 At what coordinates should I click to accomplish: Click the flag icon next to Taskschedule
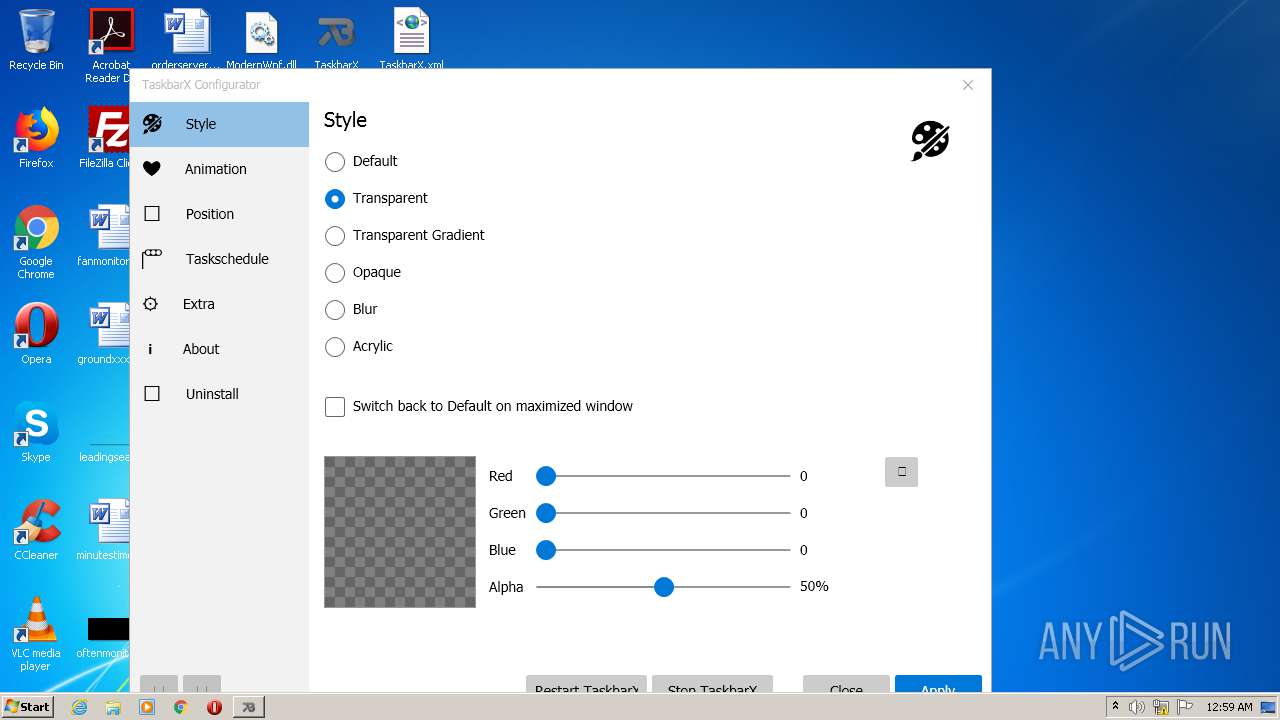(151, 259)
